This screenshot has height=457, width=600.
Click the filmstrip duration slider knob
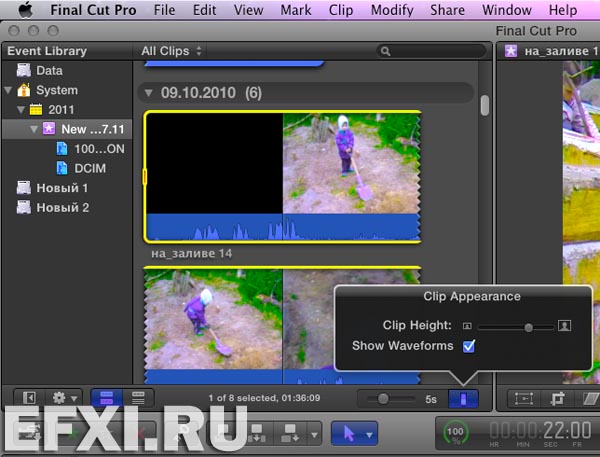(x=383, y=399)
